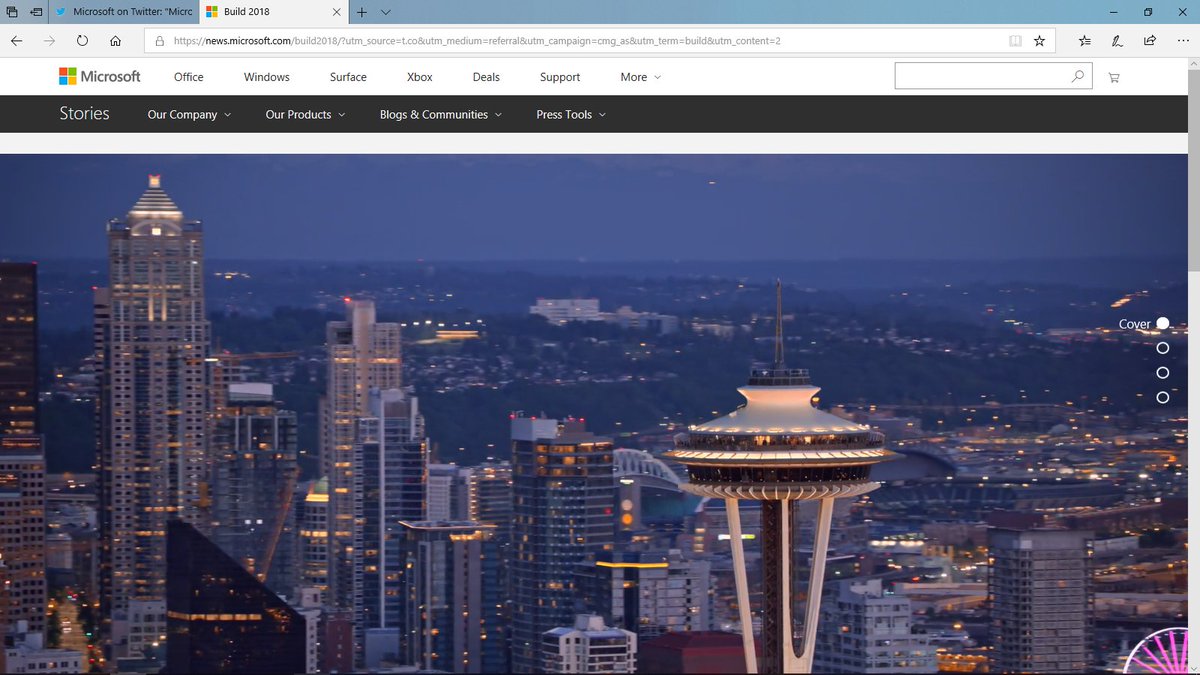This screenshot has width=1200, height=675.
Task: Go forward arrow in browser toolbar
Action: (x=49, y=41)
